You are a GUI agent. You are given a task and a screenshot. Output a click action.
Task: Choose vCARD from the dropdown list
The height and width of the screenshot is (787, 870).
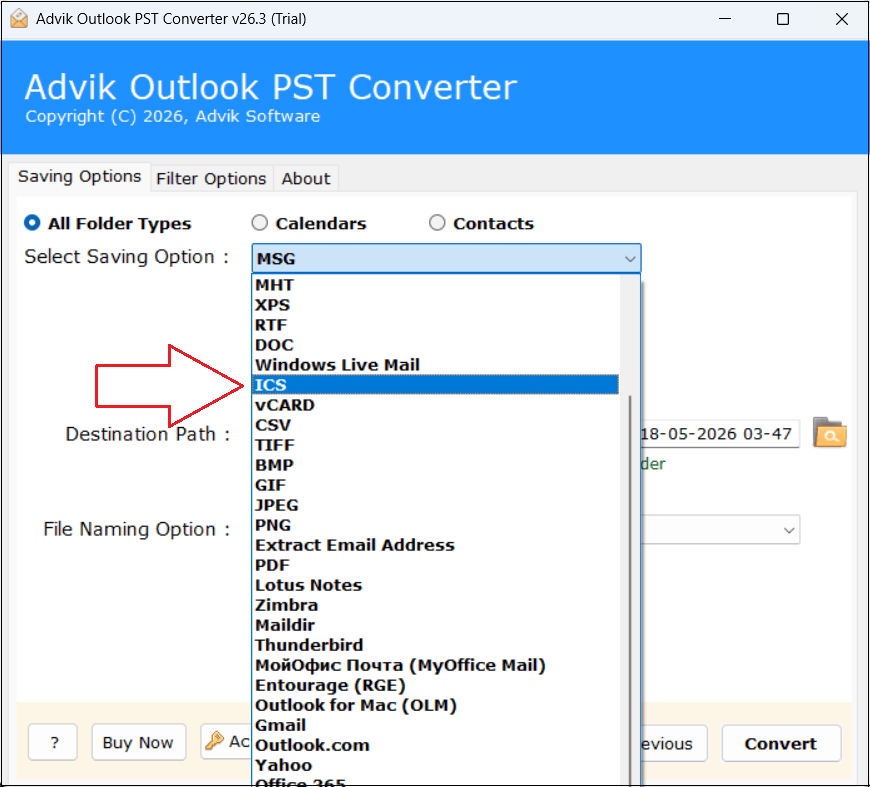436,405
